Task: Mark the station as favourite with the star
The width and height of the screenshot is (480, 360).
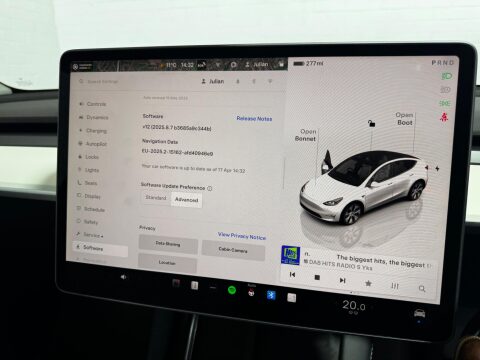Action: (368, 283)
